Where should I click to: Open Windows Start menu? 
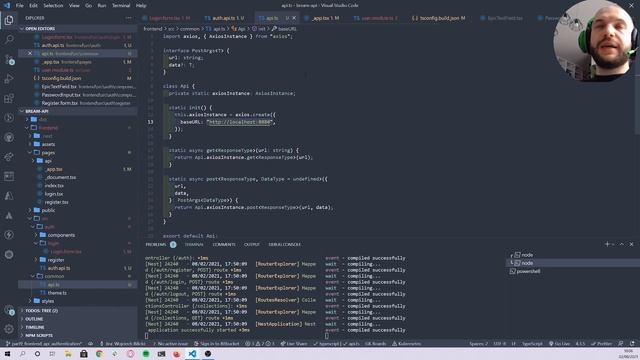pyautogui.click(x=7, y=353)
